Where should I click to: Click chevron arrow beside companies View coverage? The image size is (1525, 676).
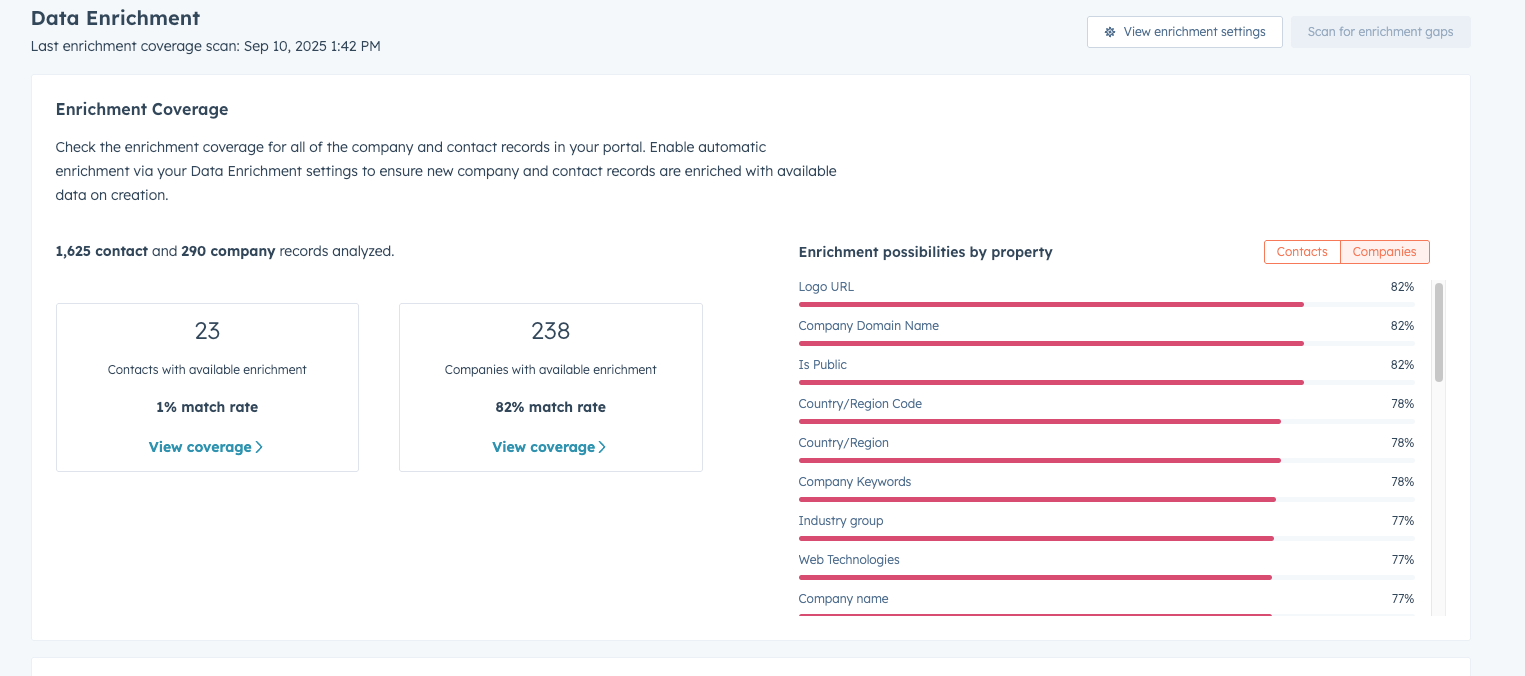click(602, 447)
